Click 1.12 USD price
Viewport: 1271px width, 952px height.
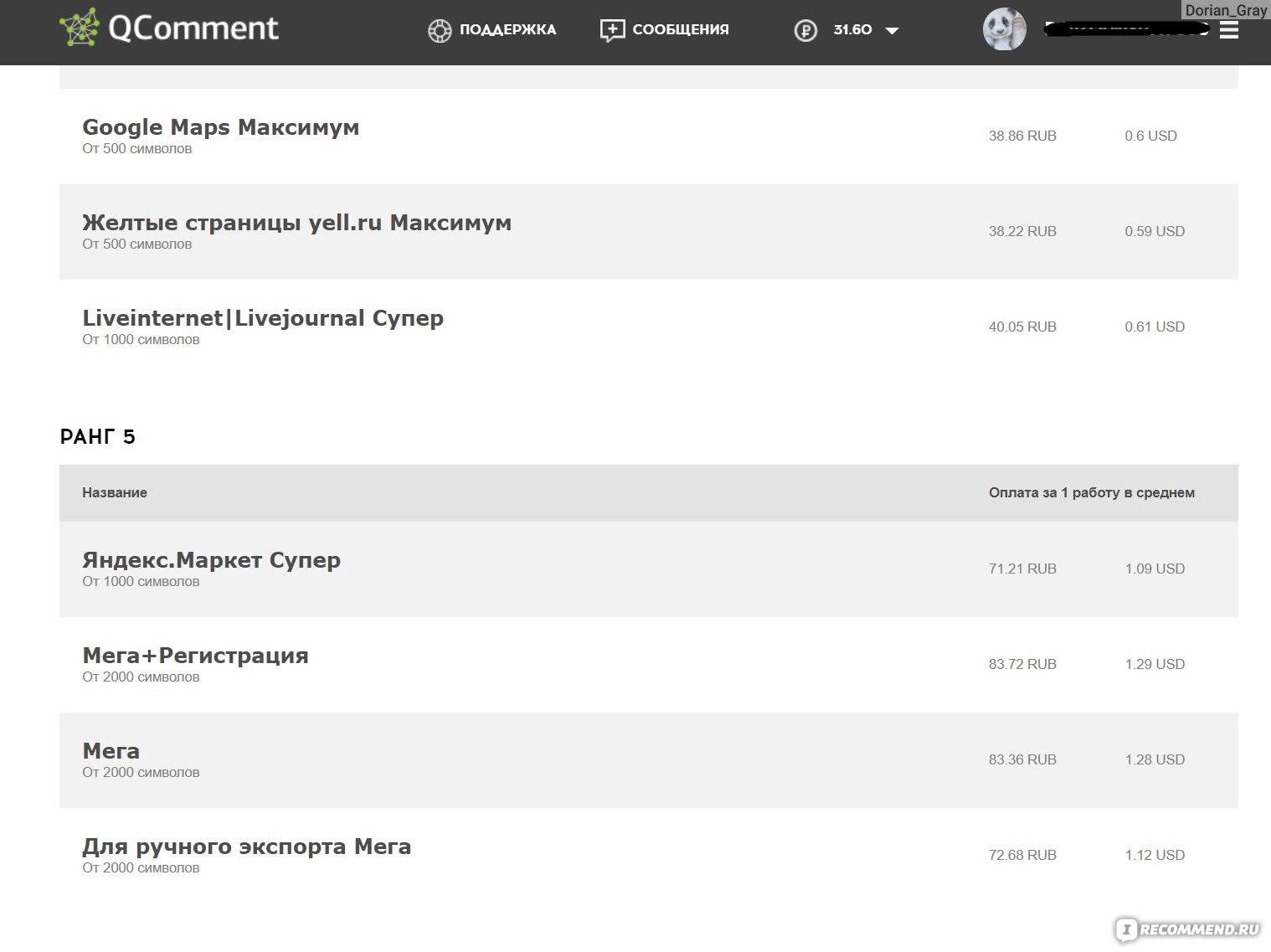1155,855
